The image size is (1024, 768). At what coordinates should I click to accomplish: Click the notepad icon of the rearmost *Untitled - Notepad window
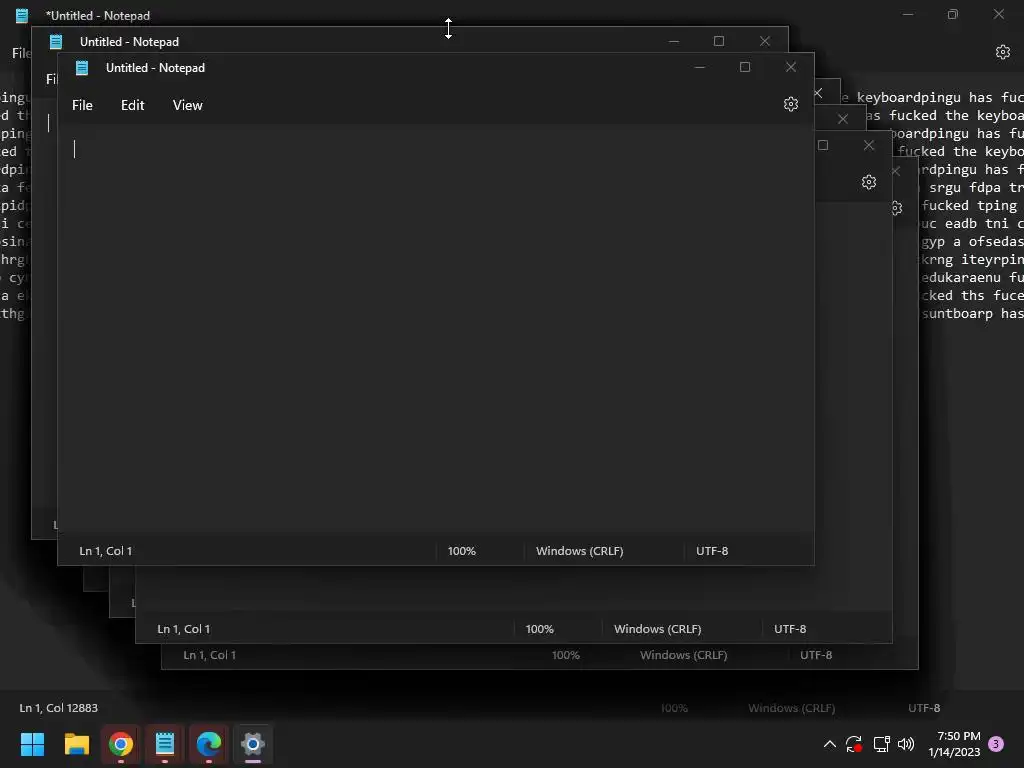pyautogui.click(x=22, y=16)
